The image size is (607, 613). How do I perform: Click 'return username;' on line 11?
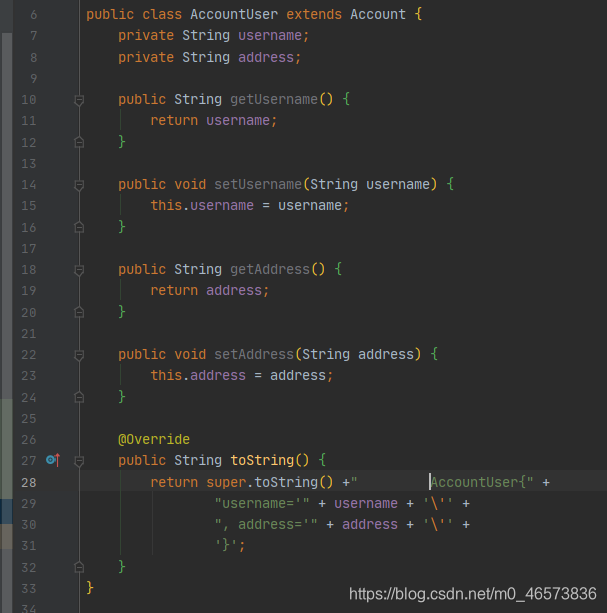[214, 120]
